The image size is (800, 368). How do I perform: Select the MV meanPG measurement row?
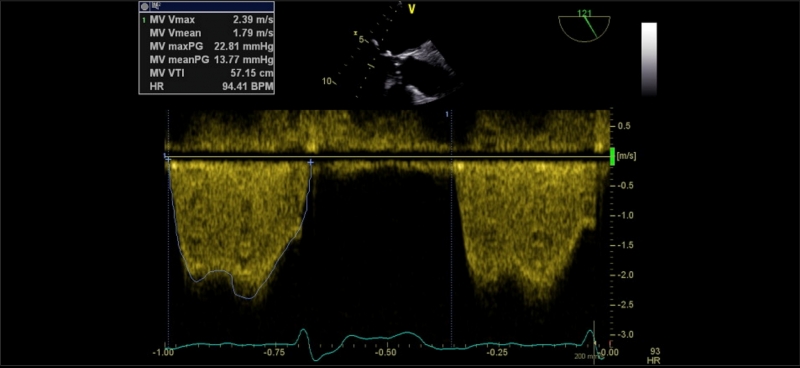(x=207, y=60)
